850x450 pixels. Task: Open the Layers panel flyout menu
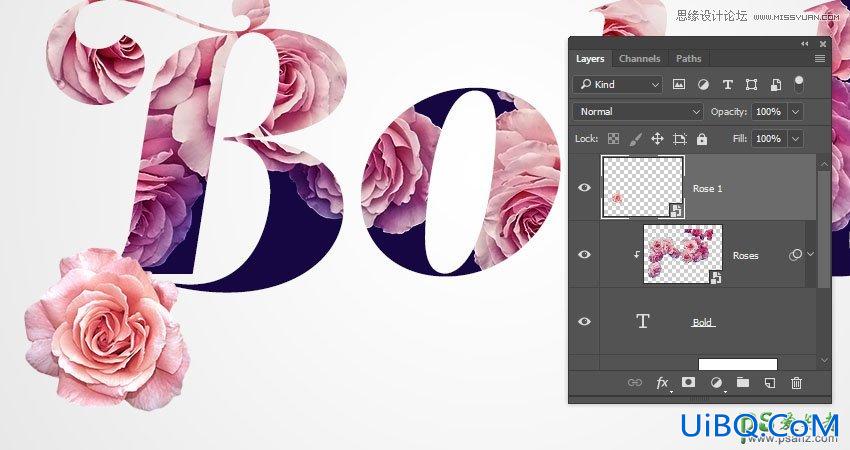[820, 59]
